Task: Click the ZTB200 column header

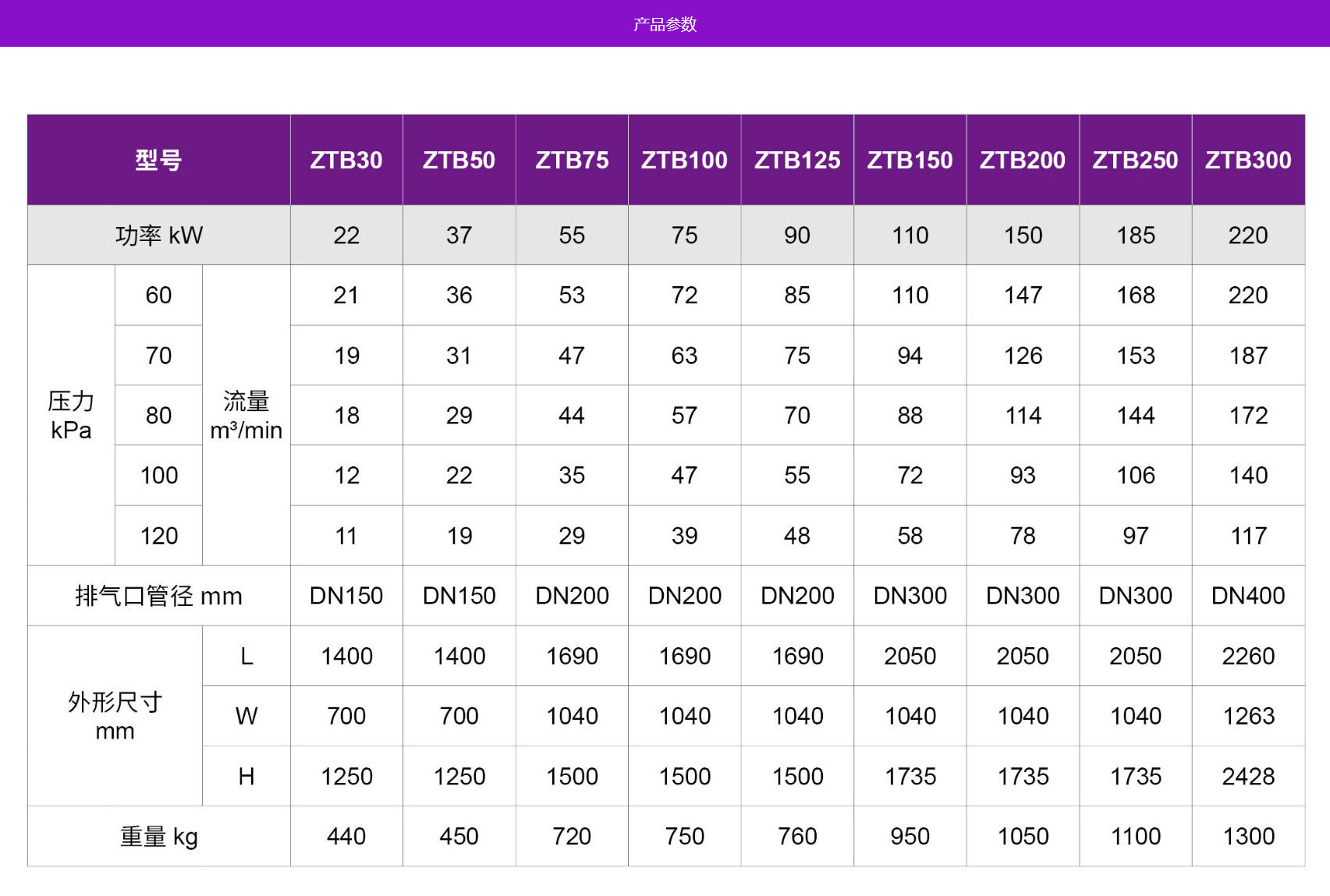Action: [1023, 160]
